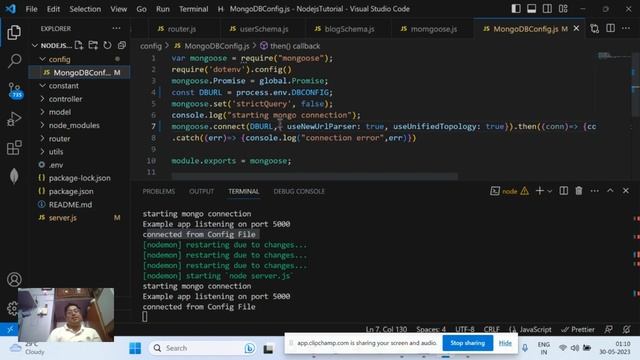Image resolution: width=640 pixels, height=360 pixels.
Task: Open the source control compare changes icon in editor toolbar
Action: (595, 29)
